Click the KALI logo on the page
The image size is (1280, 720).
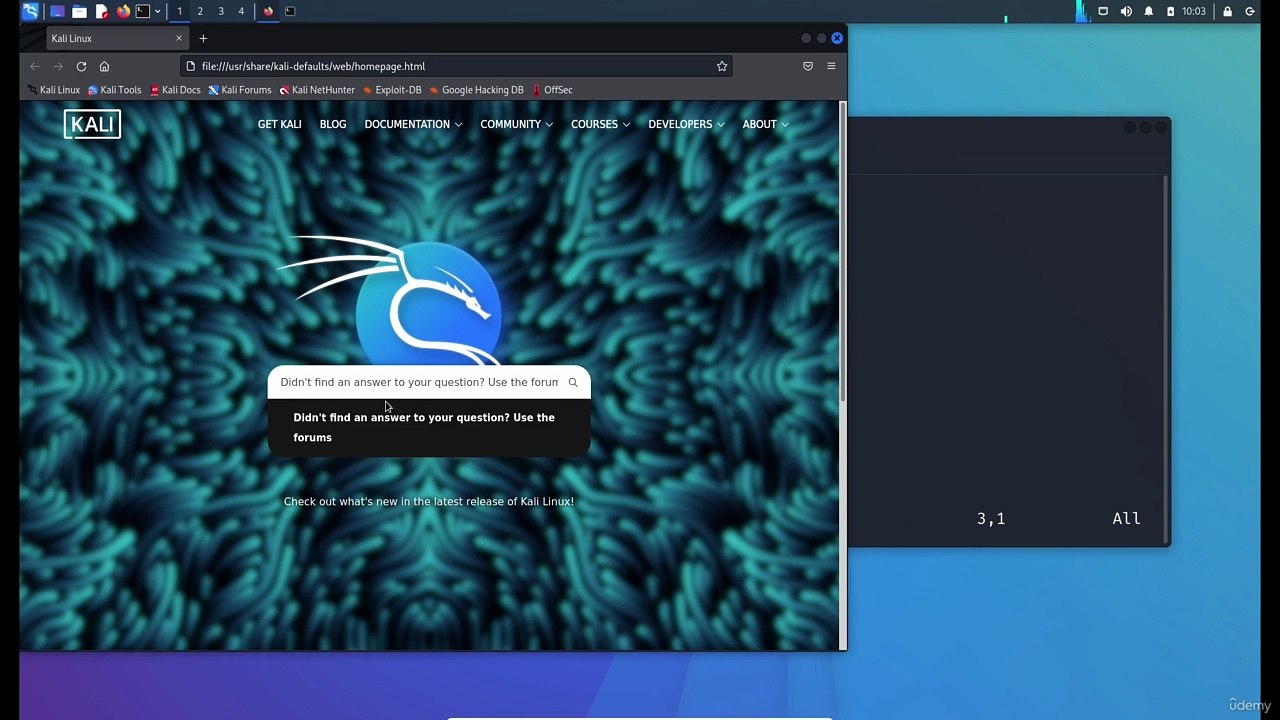[92, 124]
